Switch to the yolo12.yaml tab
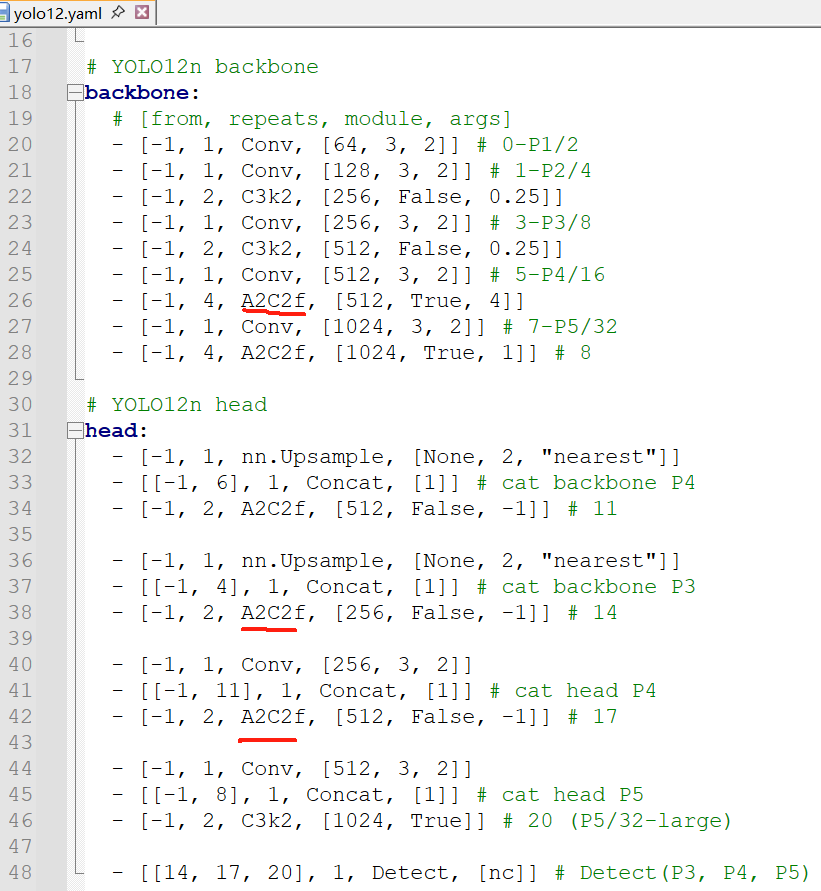The image size is (821, 891). [x=58, y=13]
